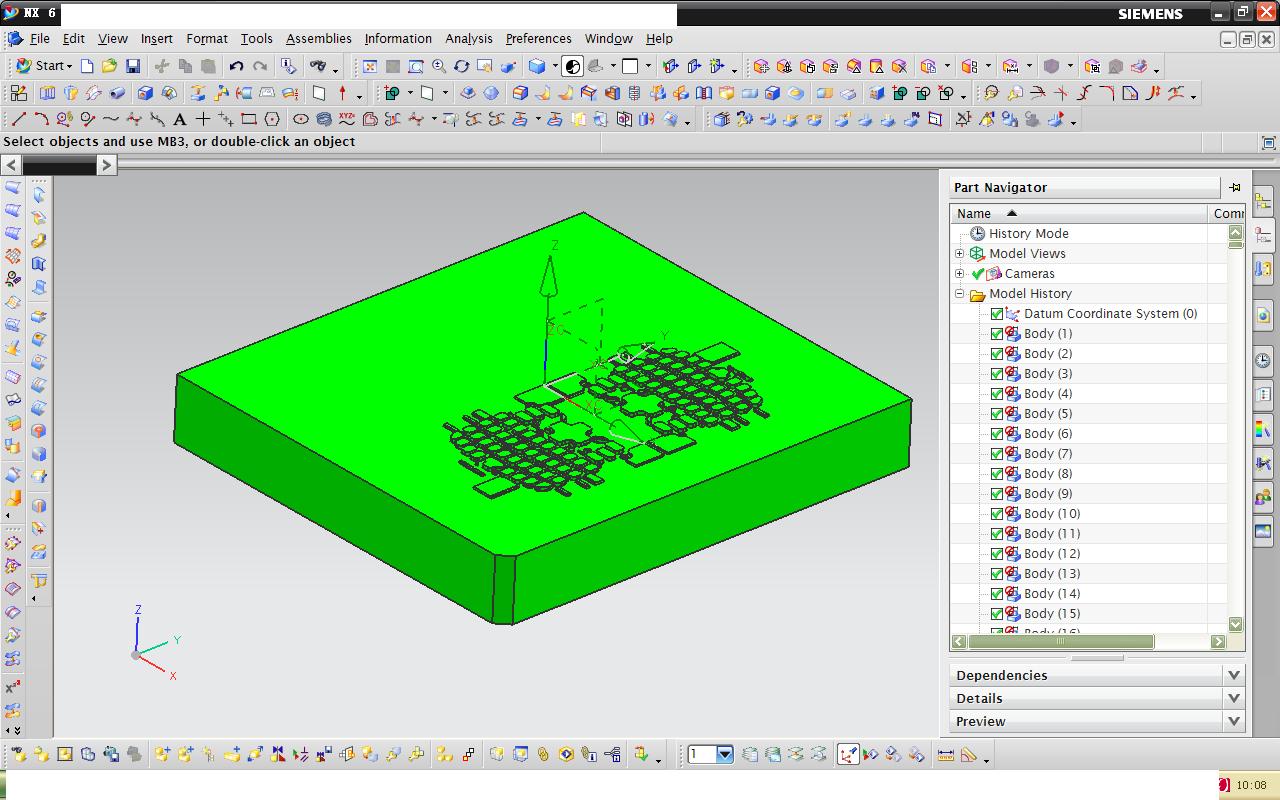Expand the Model Views tree node
1280x800 pixels.
click(960, 254)
